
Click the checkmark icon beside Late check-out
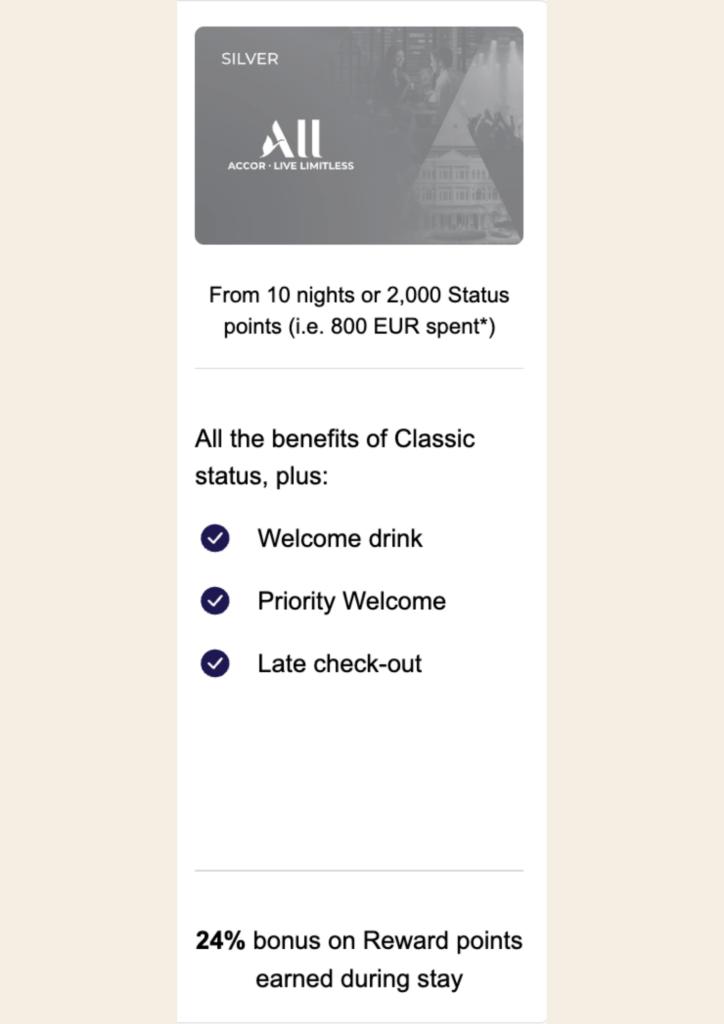[215, 664]
